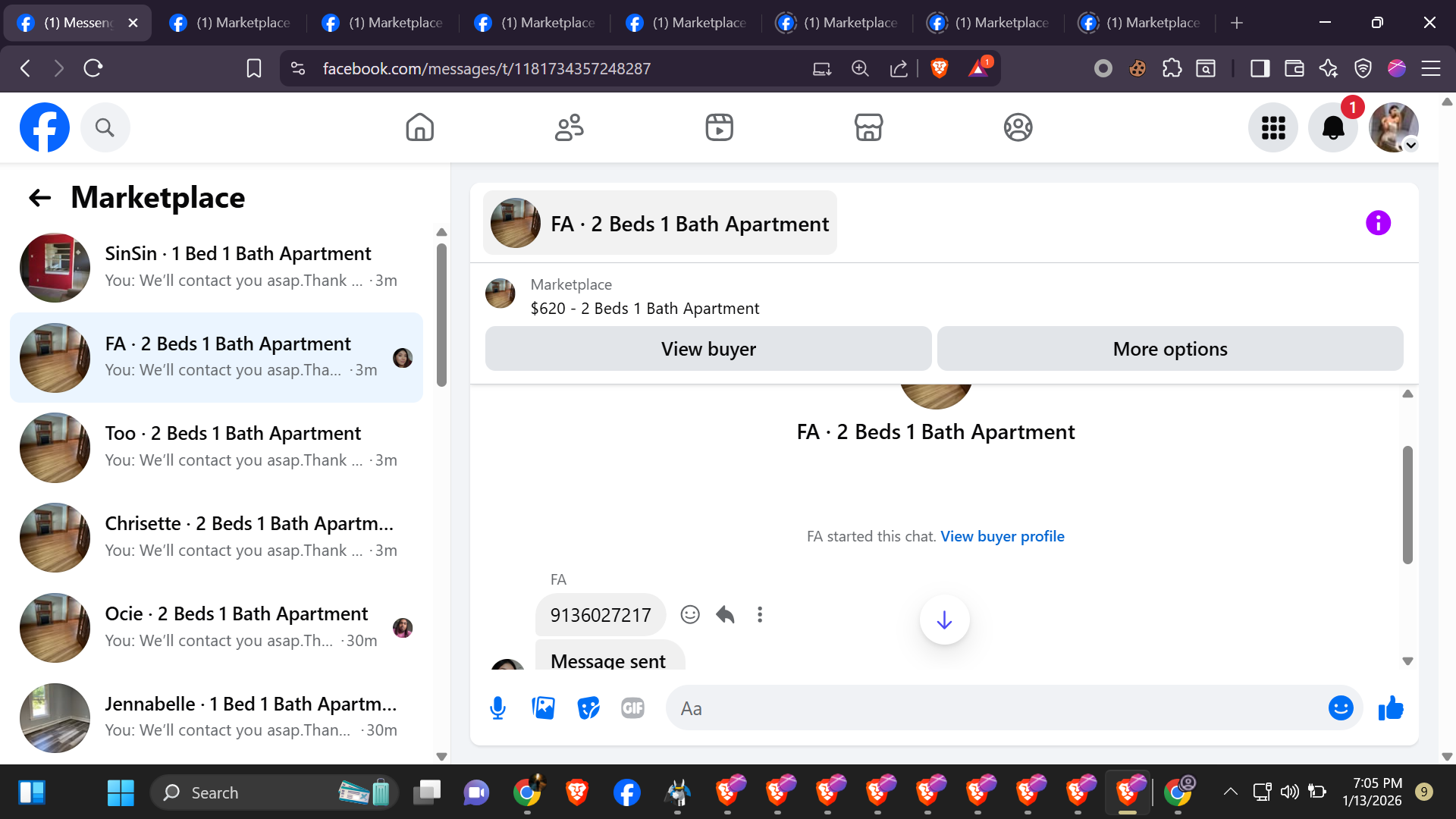Open the sticker picker icon
Image resolution: width=1456 pixels, height=819 pixels.
point(588,708)
